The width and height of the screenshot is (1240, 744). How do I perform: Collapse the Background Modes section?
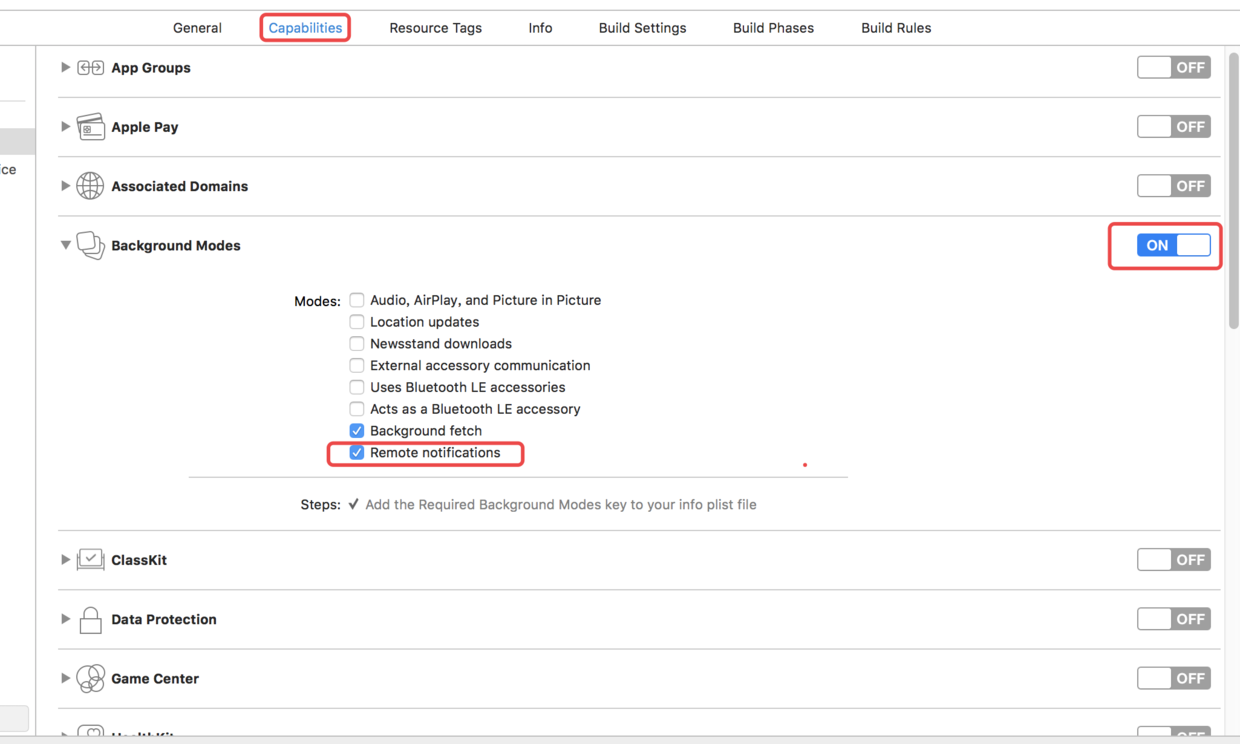coord(65,245)
